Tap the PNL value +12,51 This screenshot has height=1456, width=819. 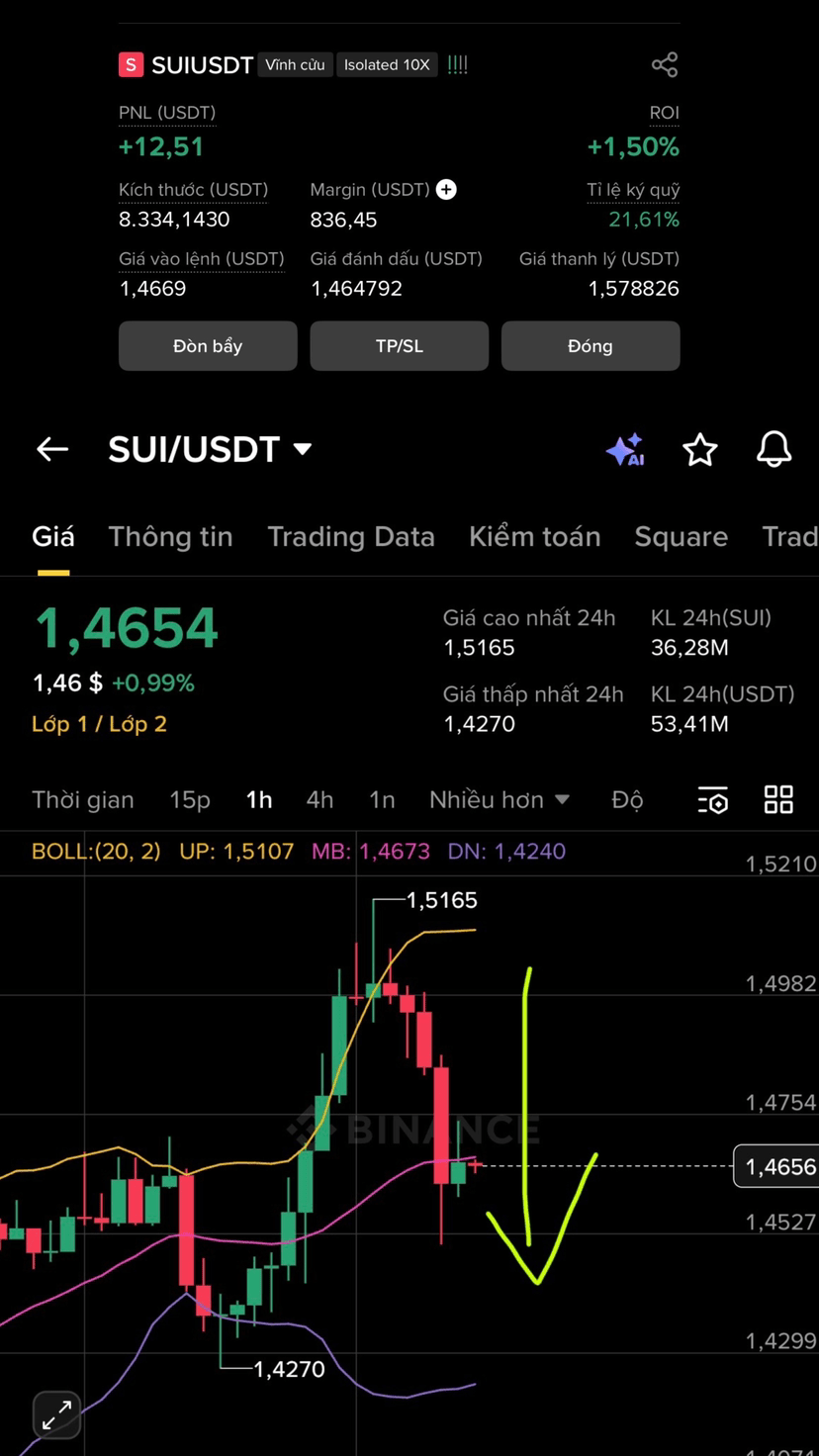(x=161, y=146)
